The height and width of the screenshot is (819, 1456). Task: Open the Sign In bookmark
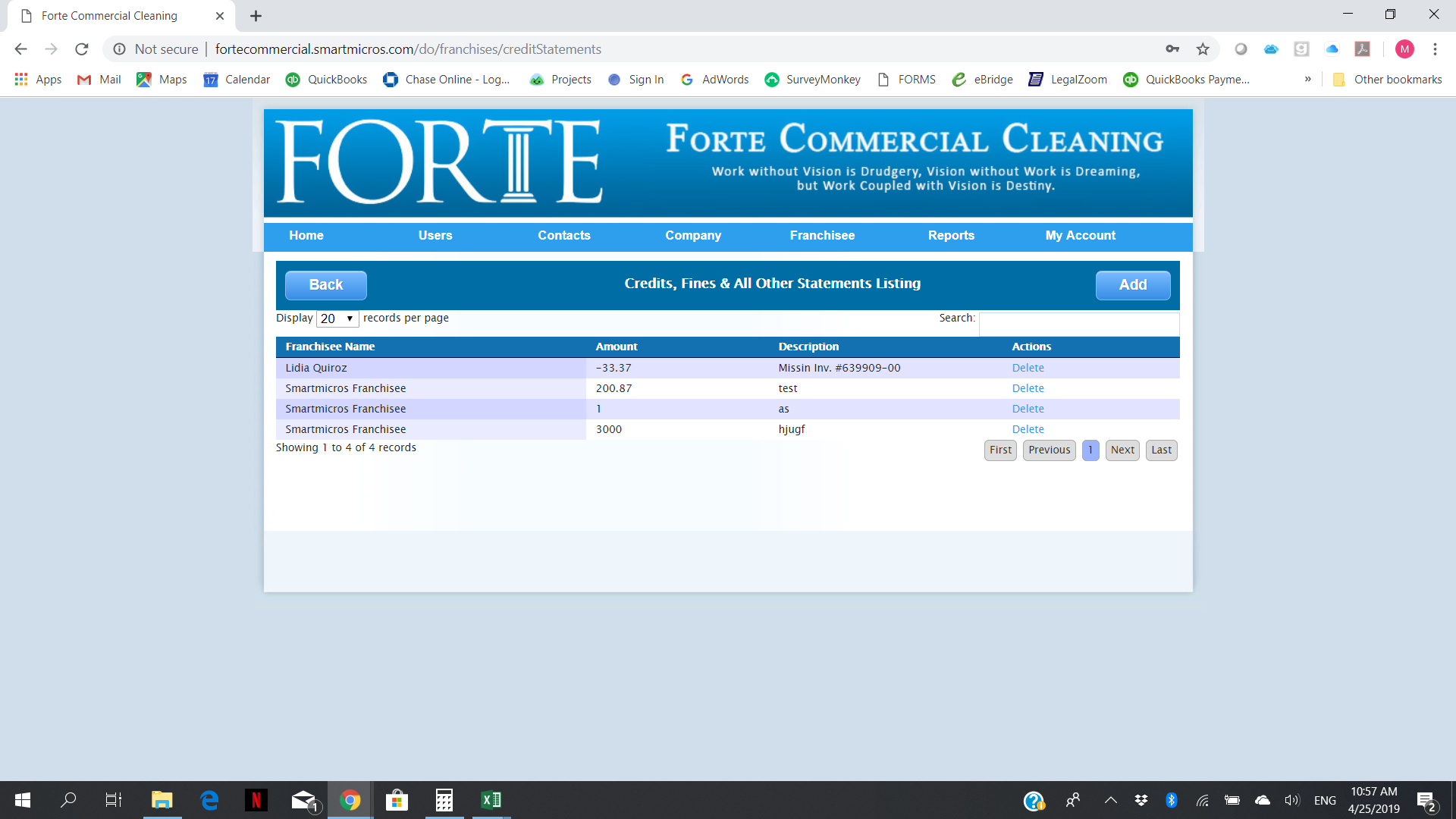(x=636, y=80)
